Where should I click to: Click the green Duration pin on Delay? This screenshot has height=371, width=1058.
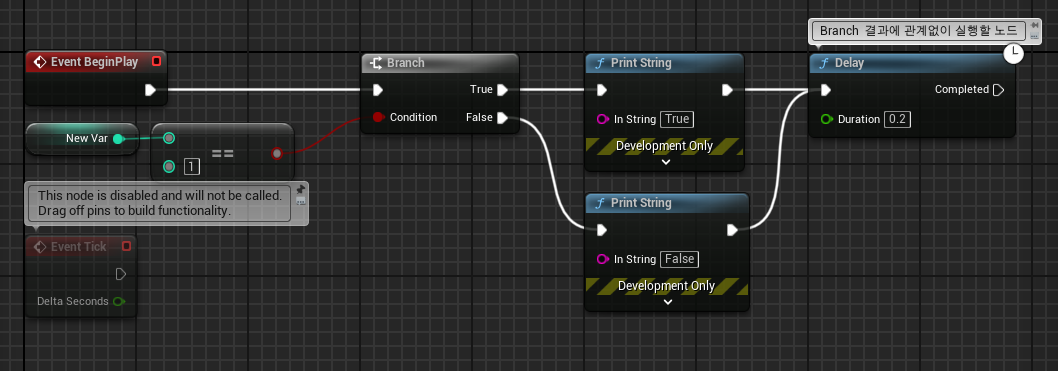tap(827, 119)
